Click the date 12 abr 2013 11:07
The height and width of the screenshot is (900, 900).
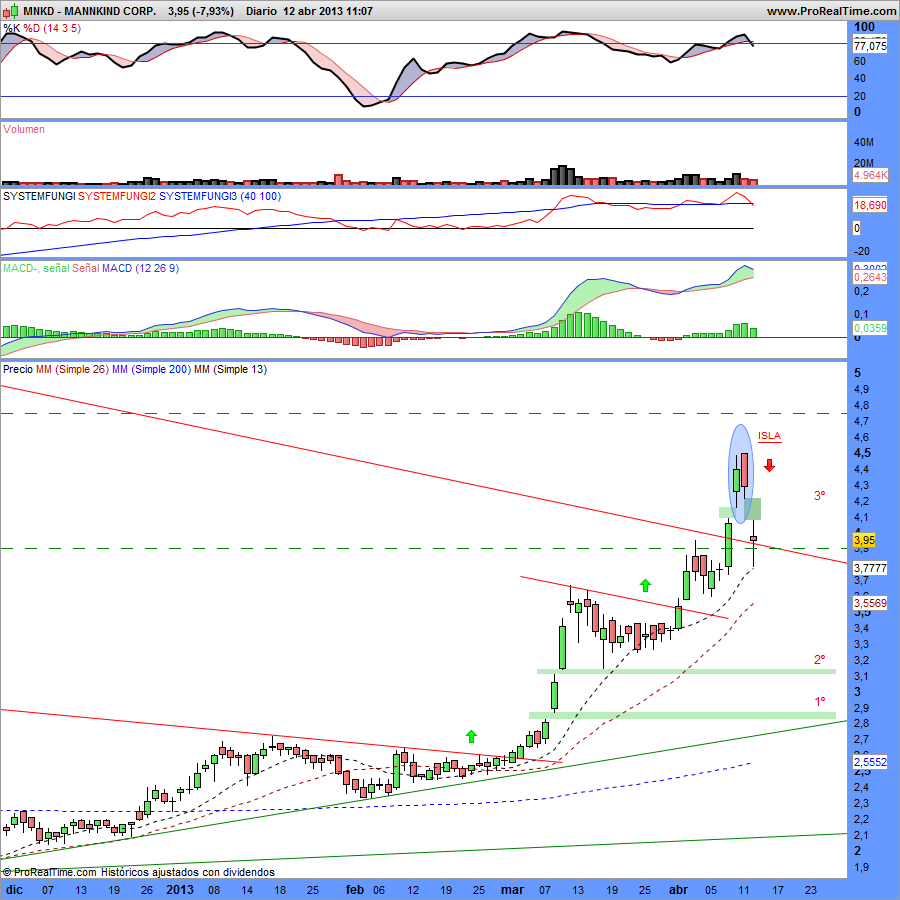click(328, 11)
